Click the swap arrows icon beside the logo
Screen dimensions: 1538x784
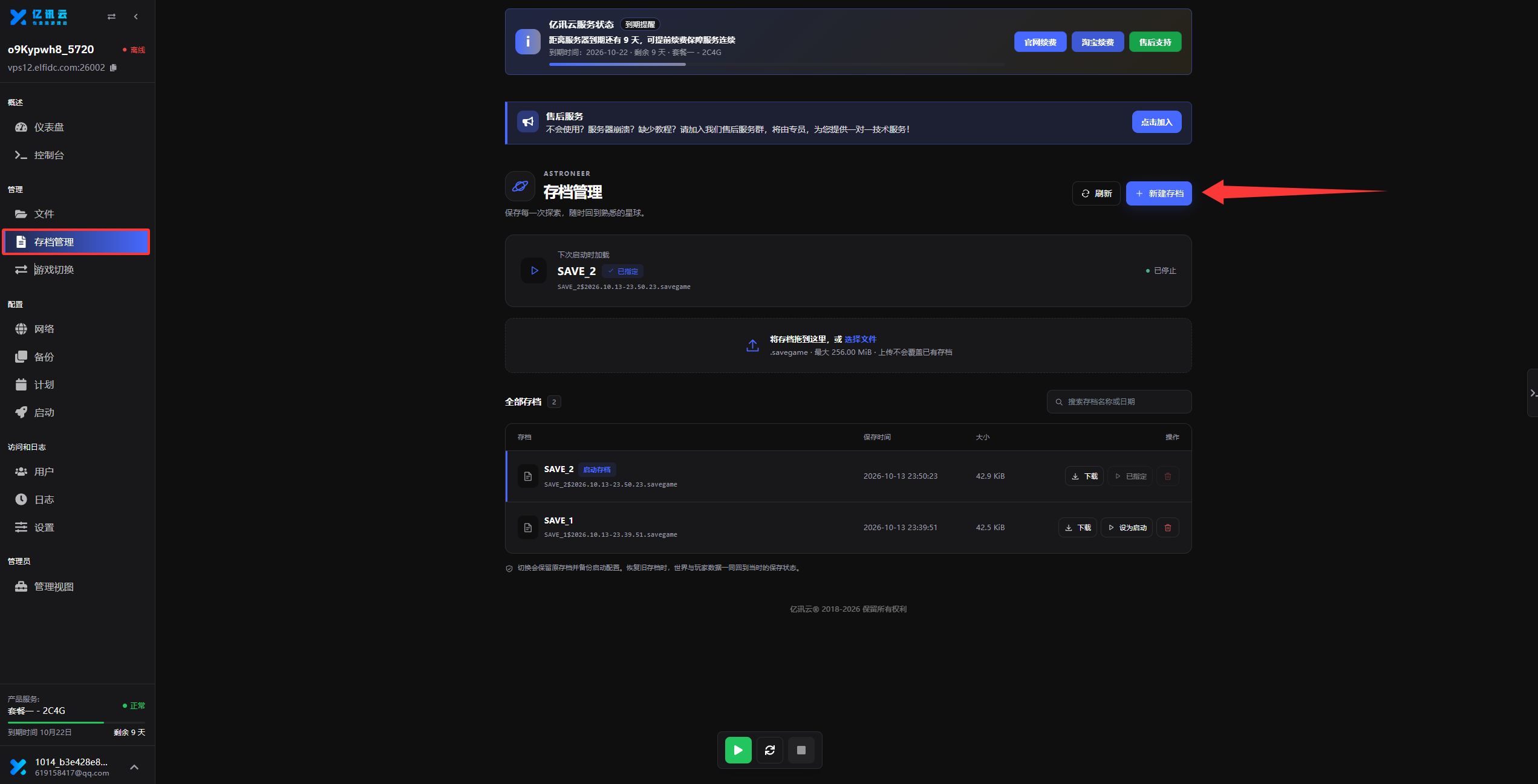[111, 17]
